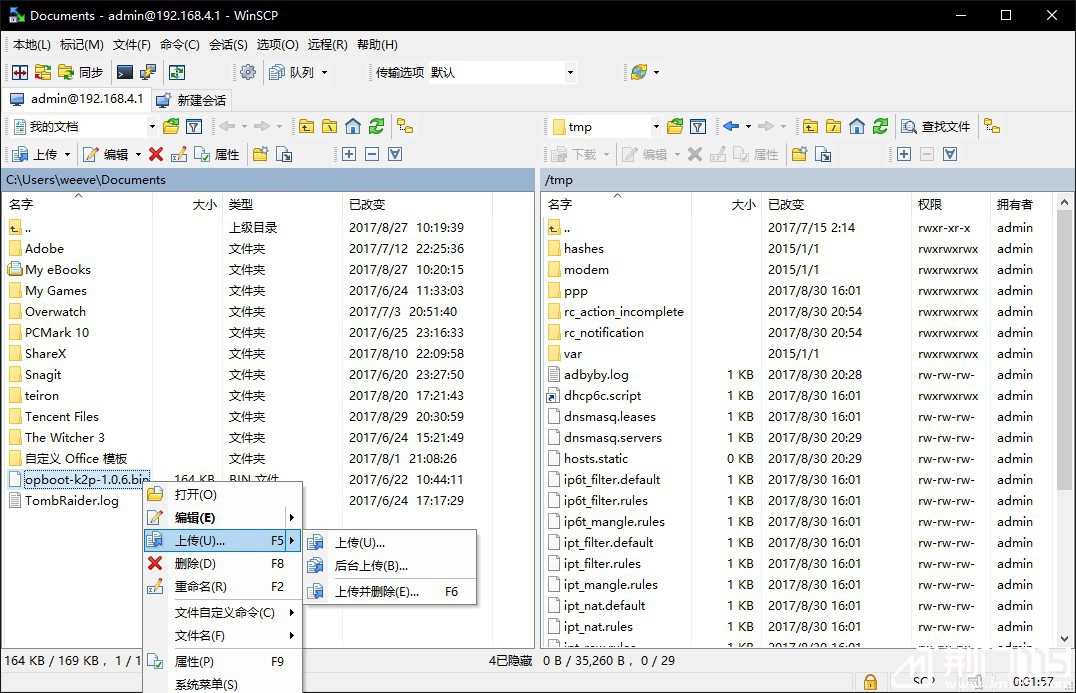Select TombRaider.log in local panel
The image size is (1076, 693).
[x=71, y=501]
